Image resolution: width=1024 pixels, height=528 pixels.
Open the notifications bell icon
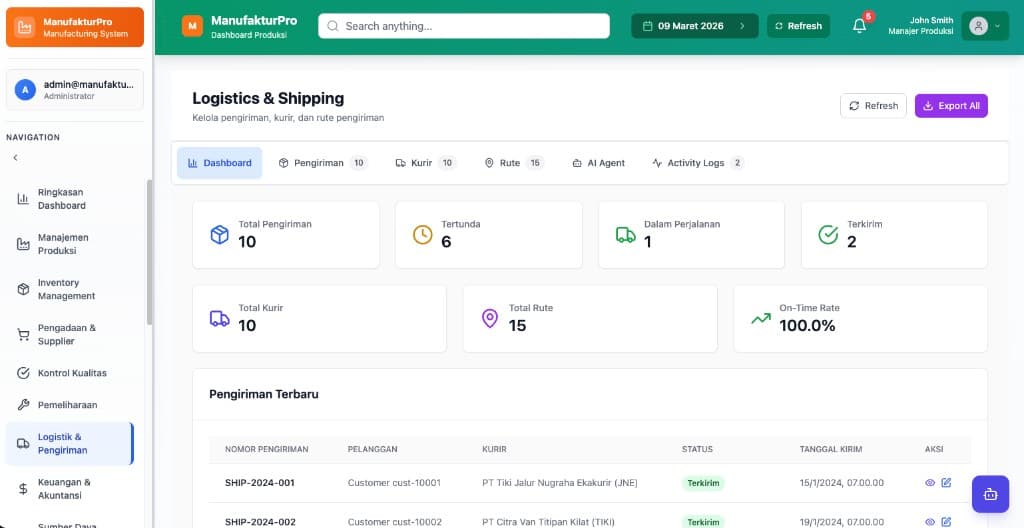(x=859, y=26)
